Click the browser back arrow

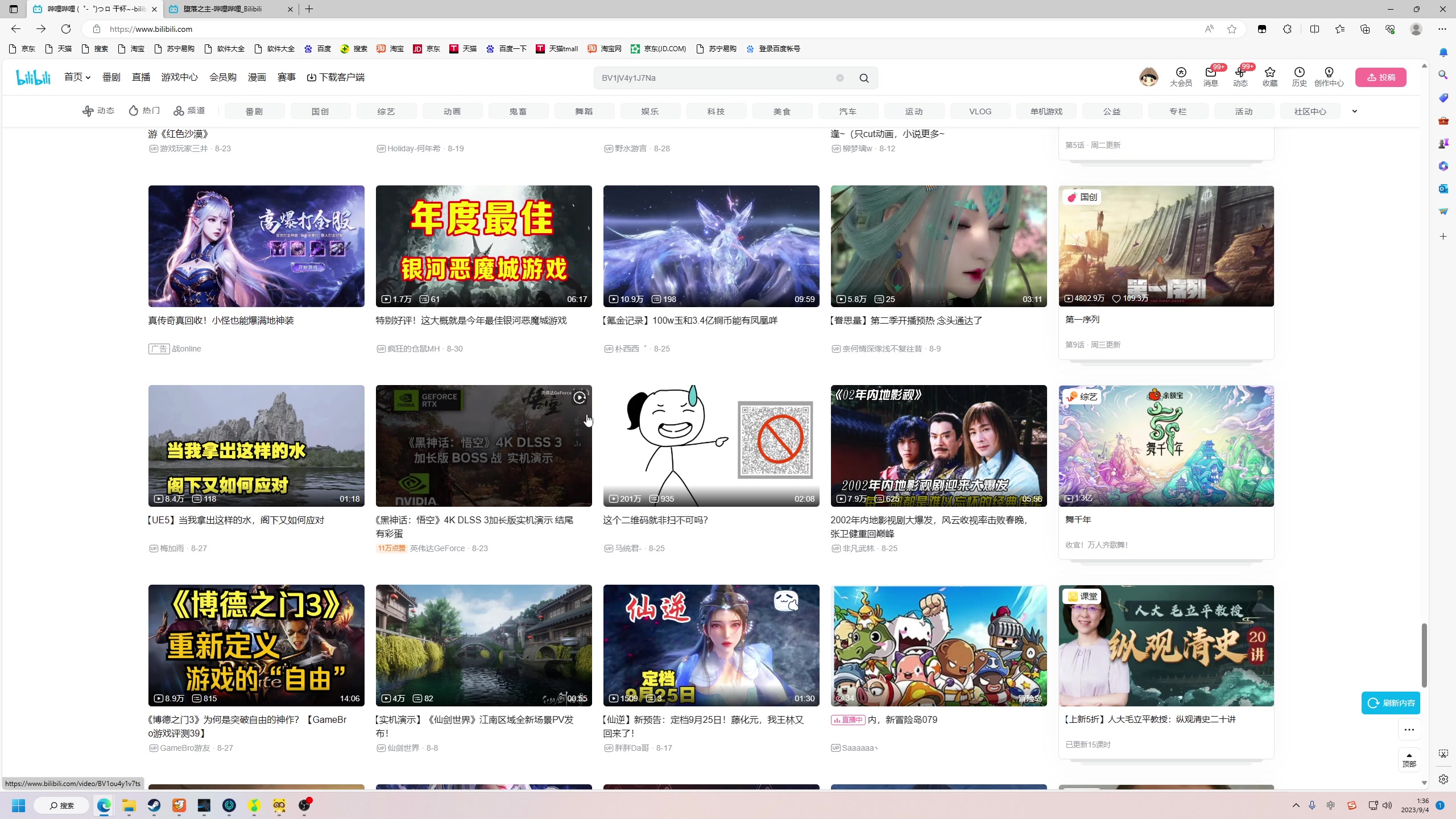(16, 29)
